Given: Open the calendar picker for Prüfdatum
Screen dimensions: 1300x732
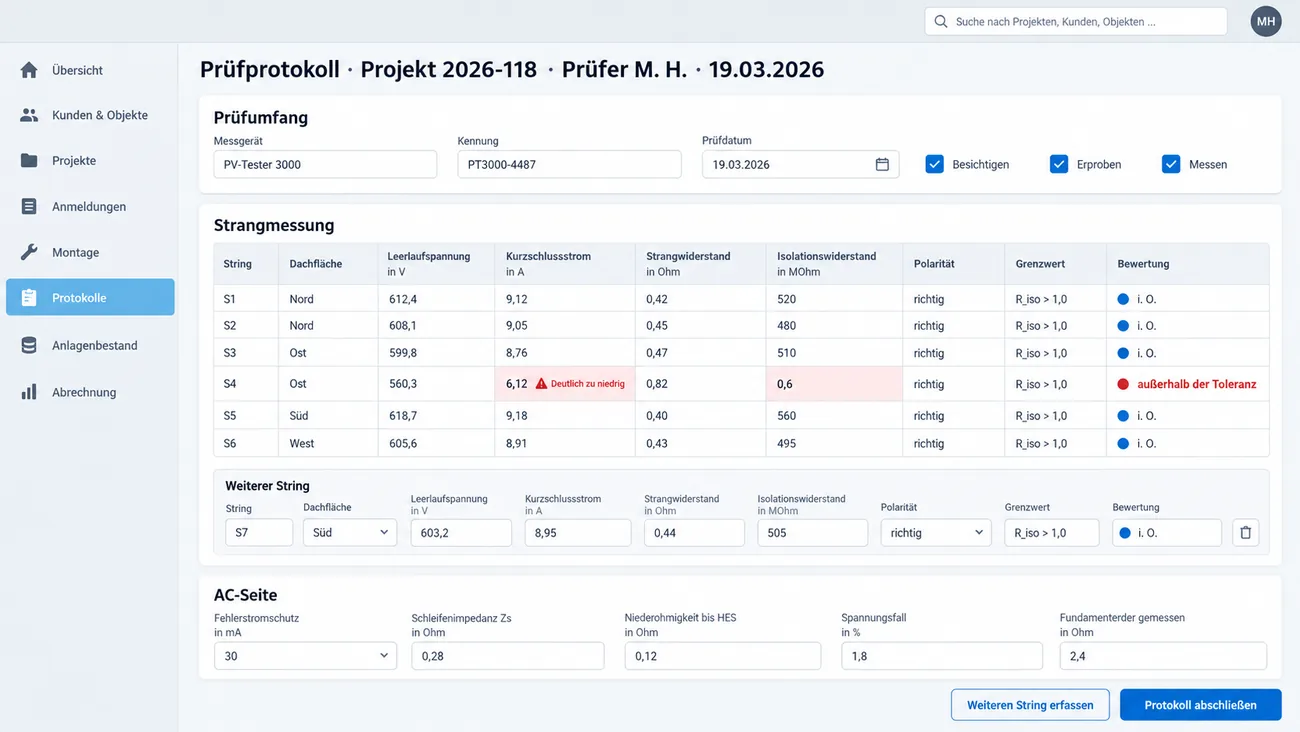Looking at the screenshot, I should coord(882,164).
